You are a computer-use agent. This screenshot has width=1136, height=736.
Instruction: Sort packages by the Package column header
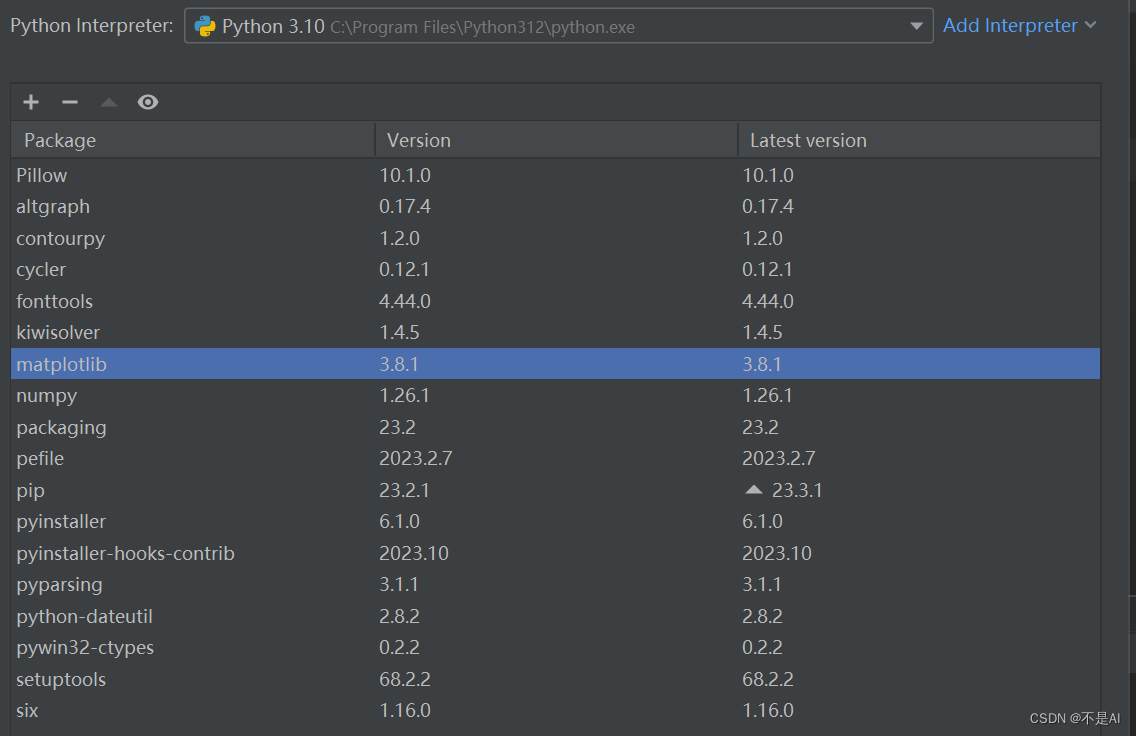point(60,140)
